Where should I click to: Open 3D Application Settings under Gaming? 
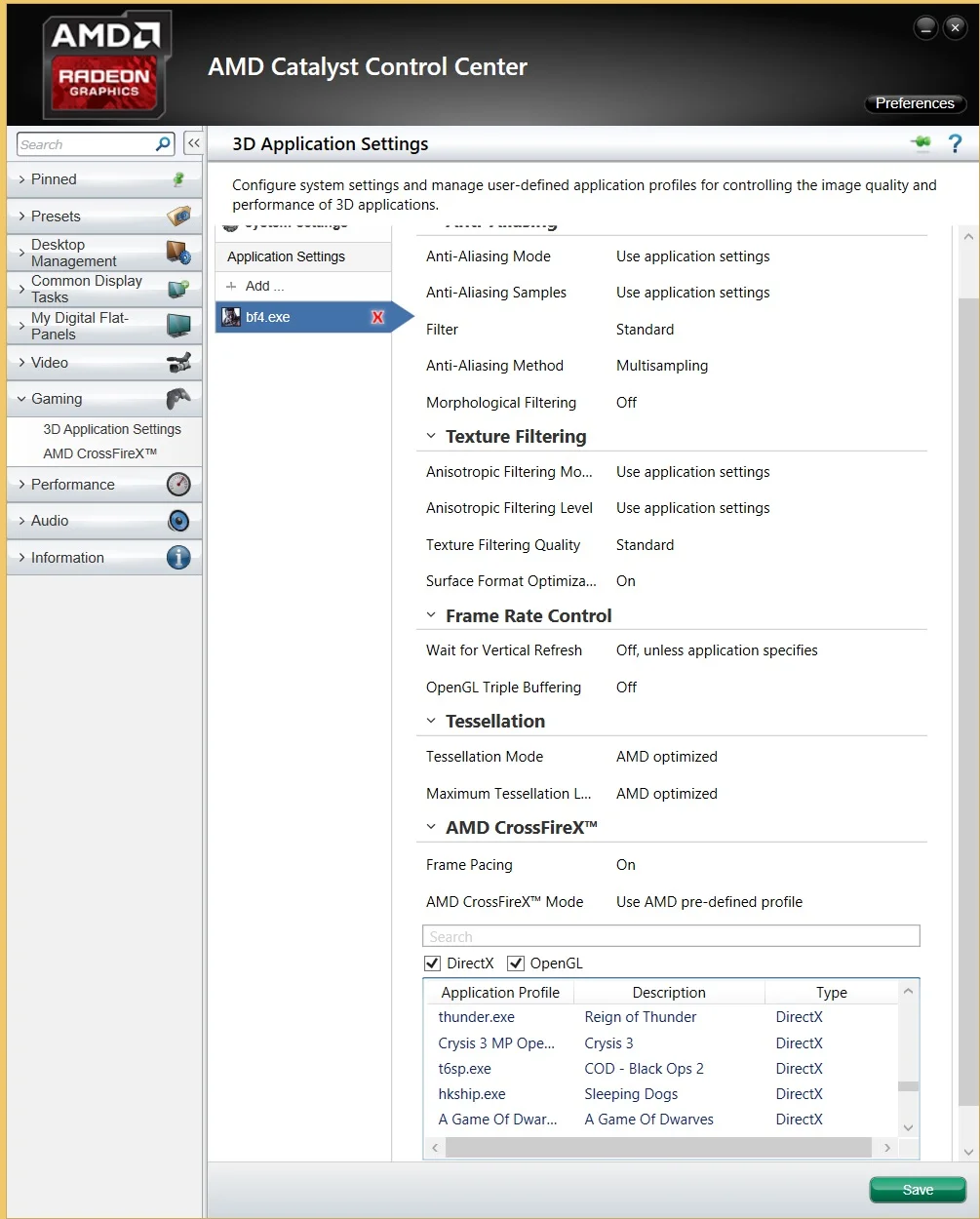tap(112, 429)
